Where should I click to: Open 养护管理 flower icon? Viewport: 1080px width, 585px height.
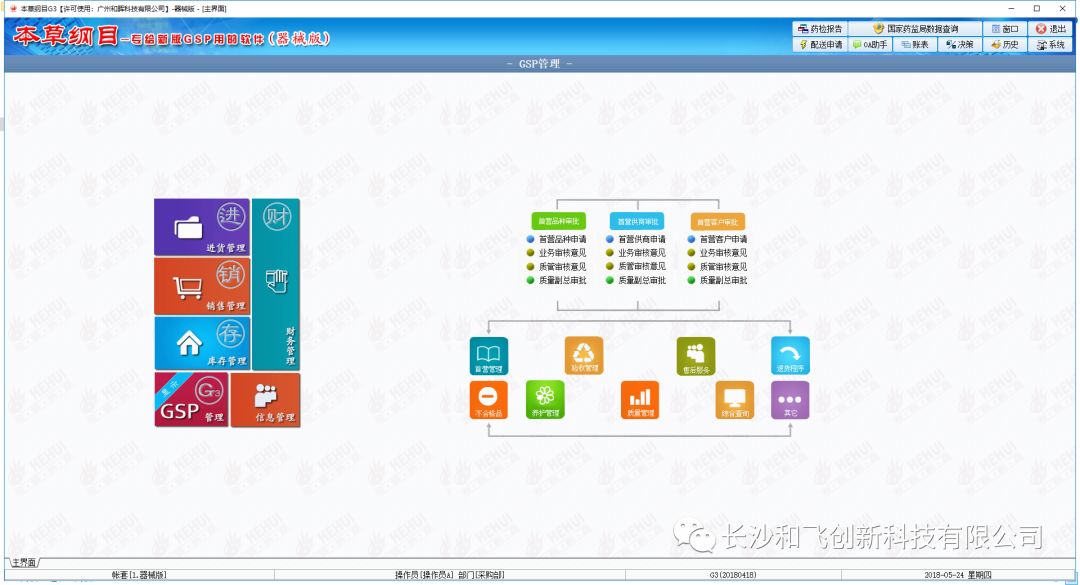tap(545, 400)
